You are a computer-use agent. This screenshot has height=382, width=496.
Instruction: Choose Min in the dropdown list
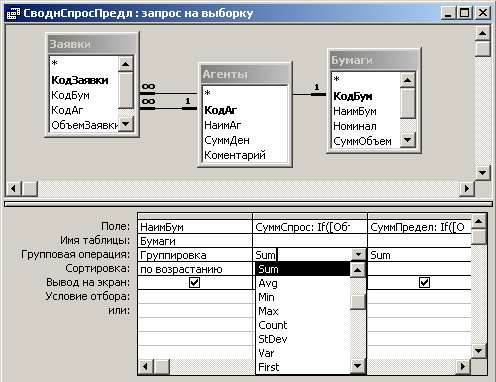click(303, 297)
